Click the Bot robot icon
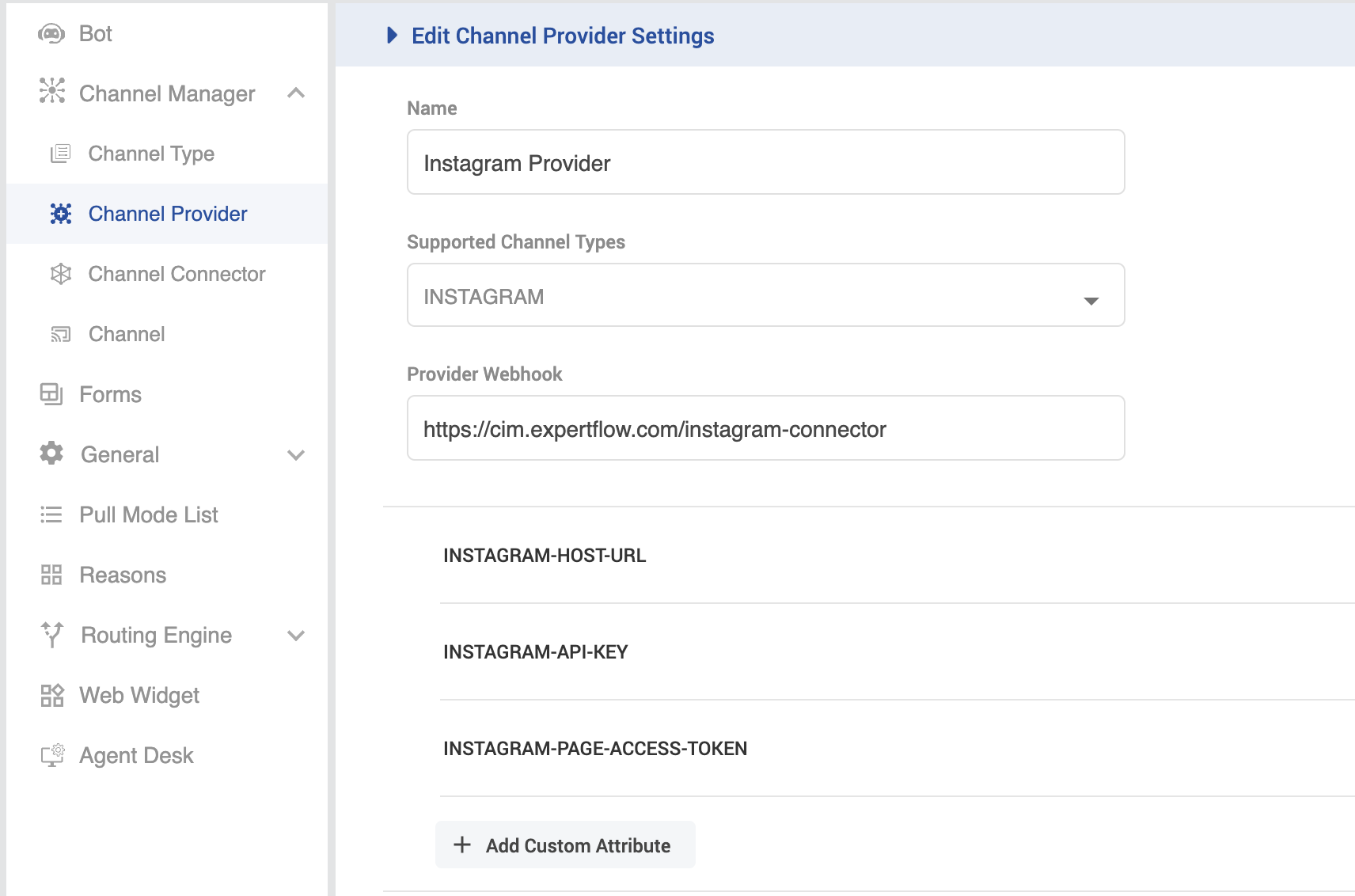The image size is (1355, 896). 51,34
